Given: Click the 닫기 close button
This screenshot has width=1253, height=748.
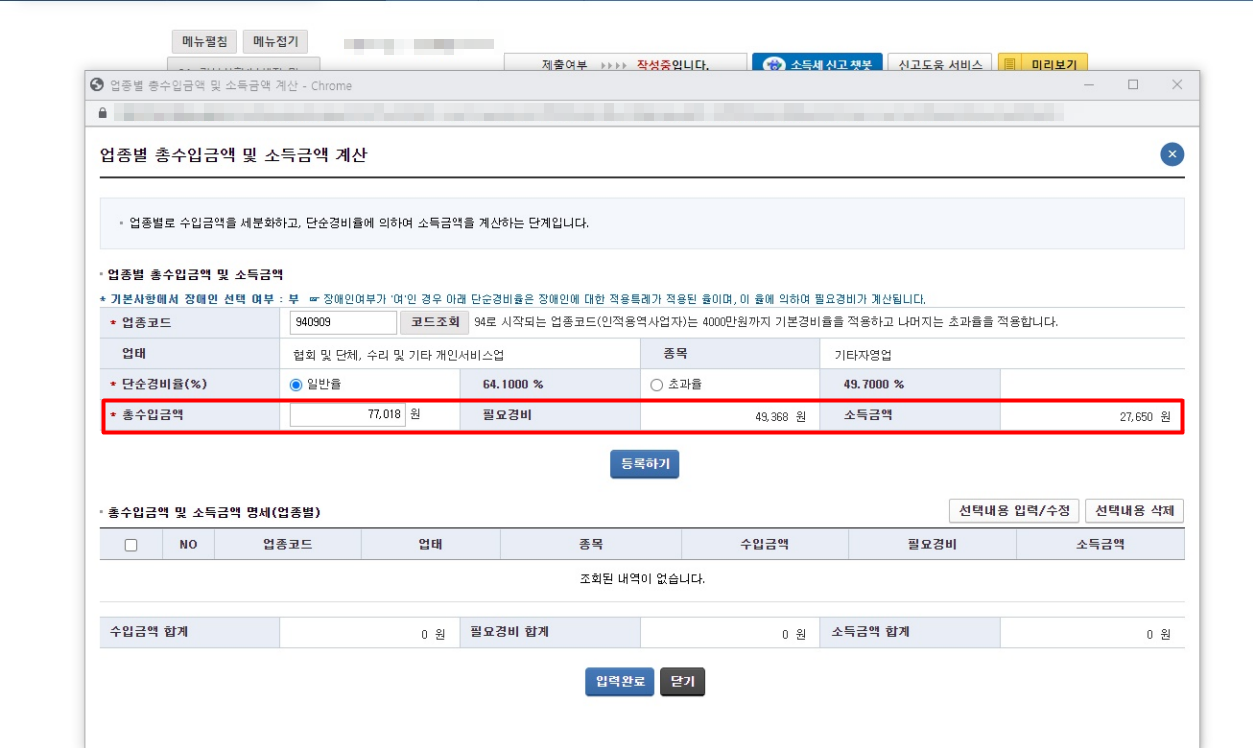Looking at the screenshot, I should 682,682.
